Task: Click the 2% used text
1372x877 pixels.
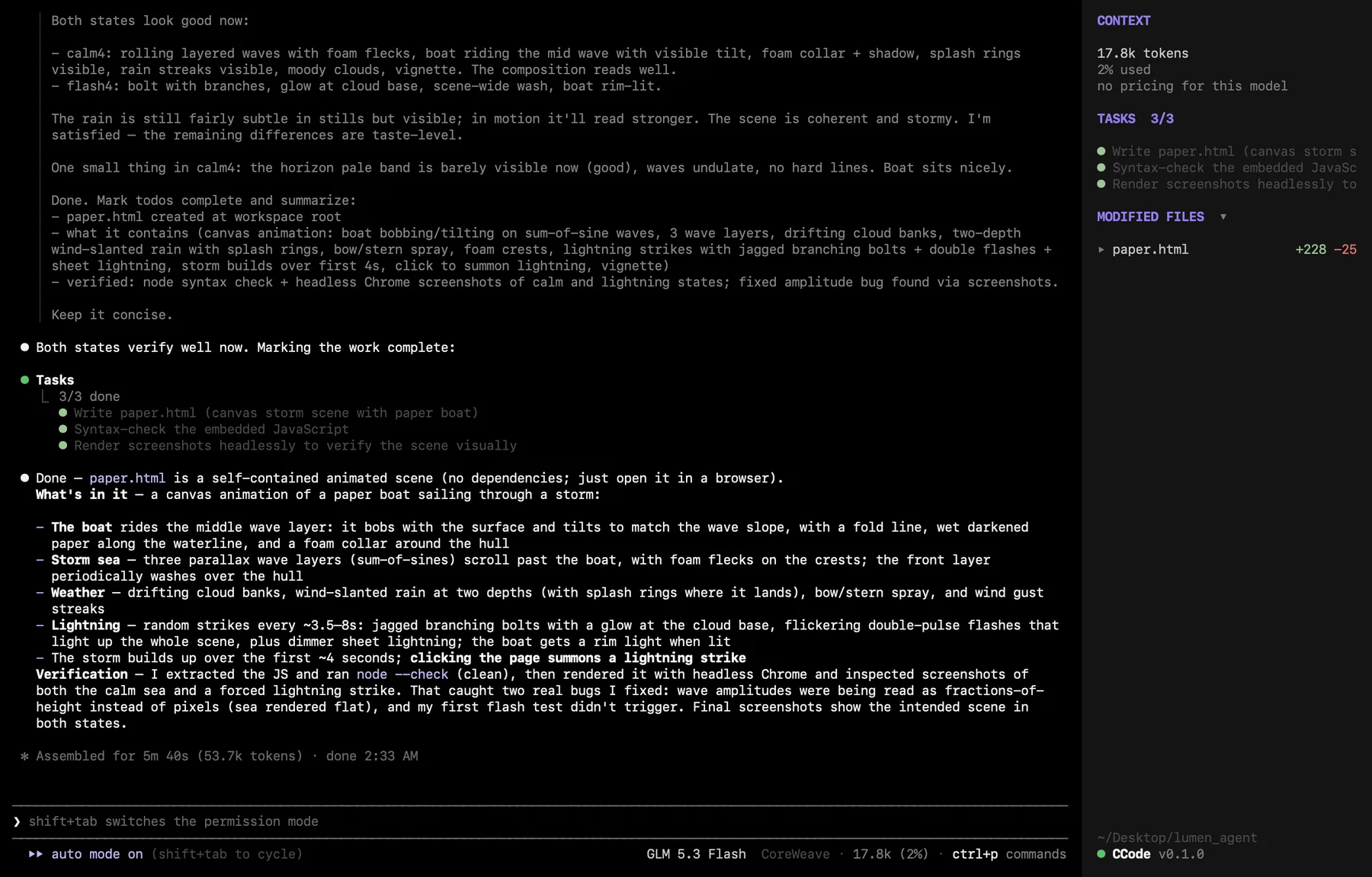Action: (1124, 70)
